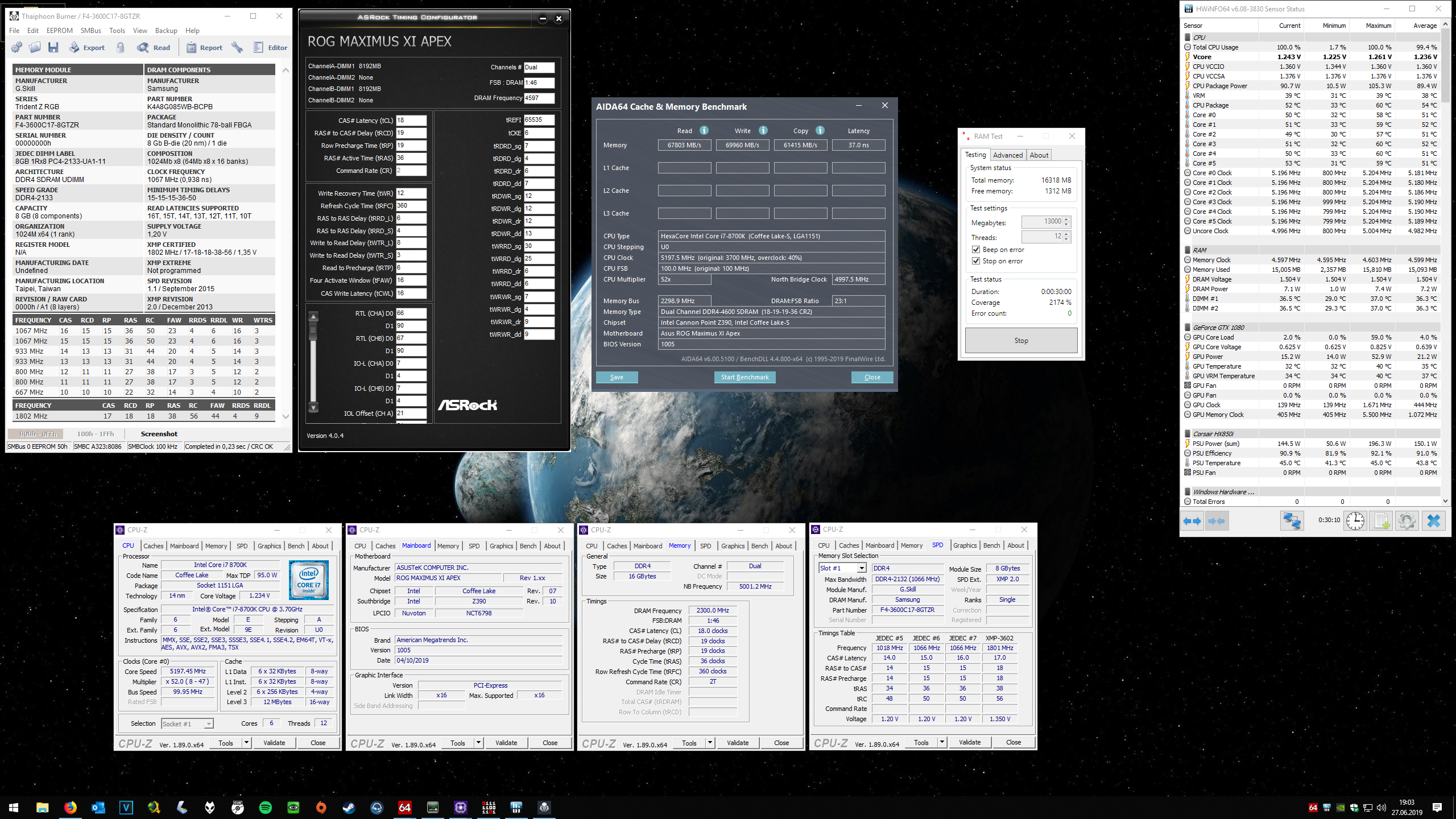Click info icon next to Read in AIDA64

[704, 130]
